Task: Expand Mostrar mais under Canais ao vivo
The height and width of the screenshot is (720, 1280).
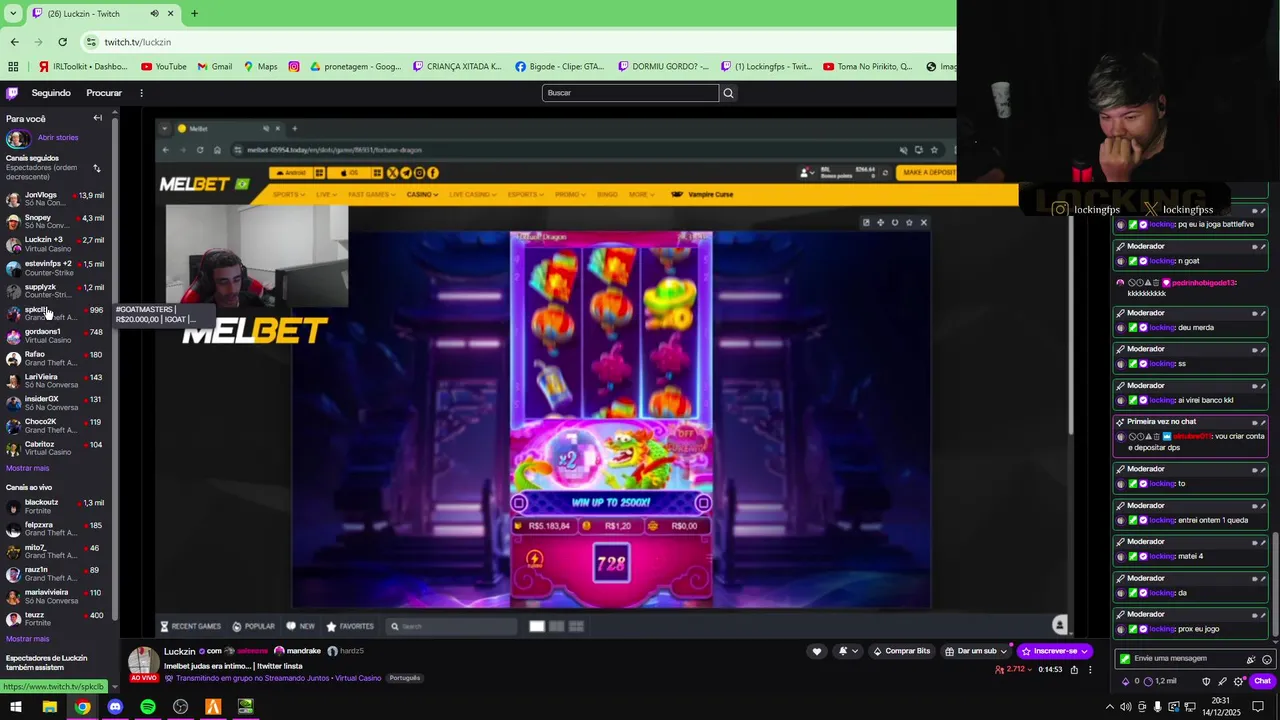Action: tap(27, 639)
